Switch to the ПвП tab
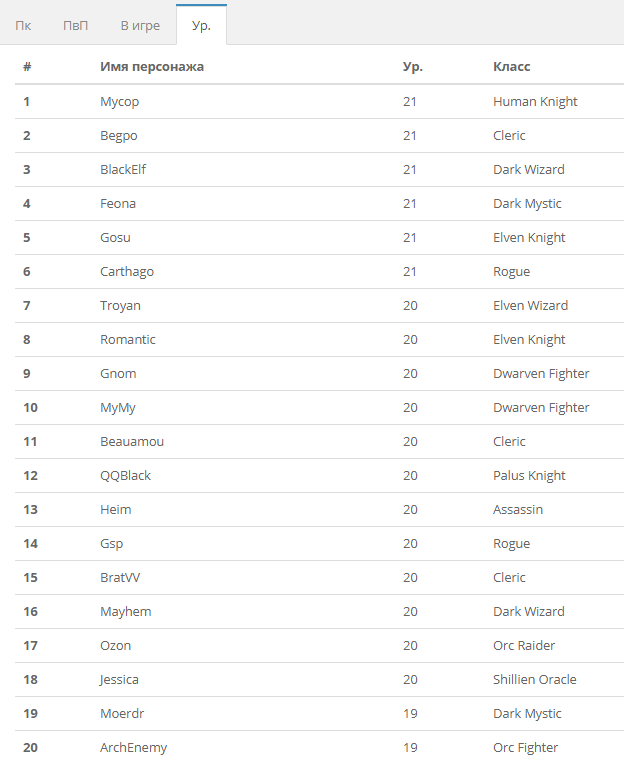The width and height of the screenshot is (624, 767). [x=75, y=25]
